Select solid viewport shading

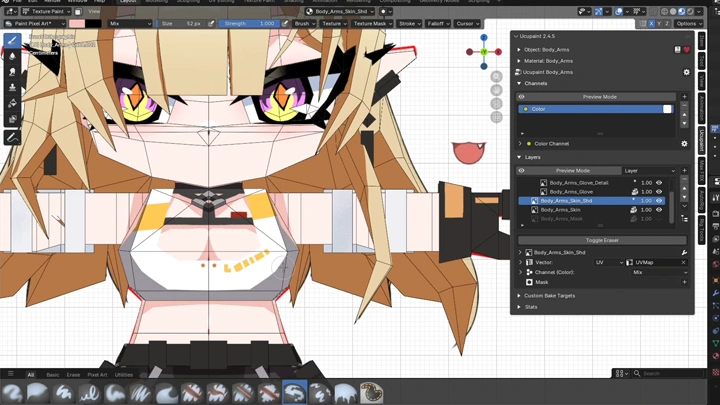(673, 11)
